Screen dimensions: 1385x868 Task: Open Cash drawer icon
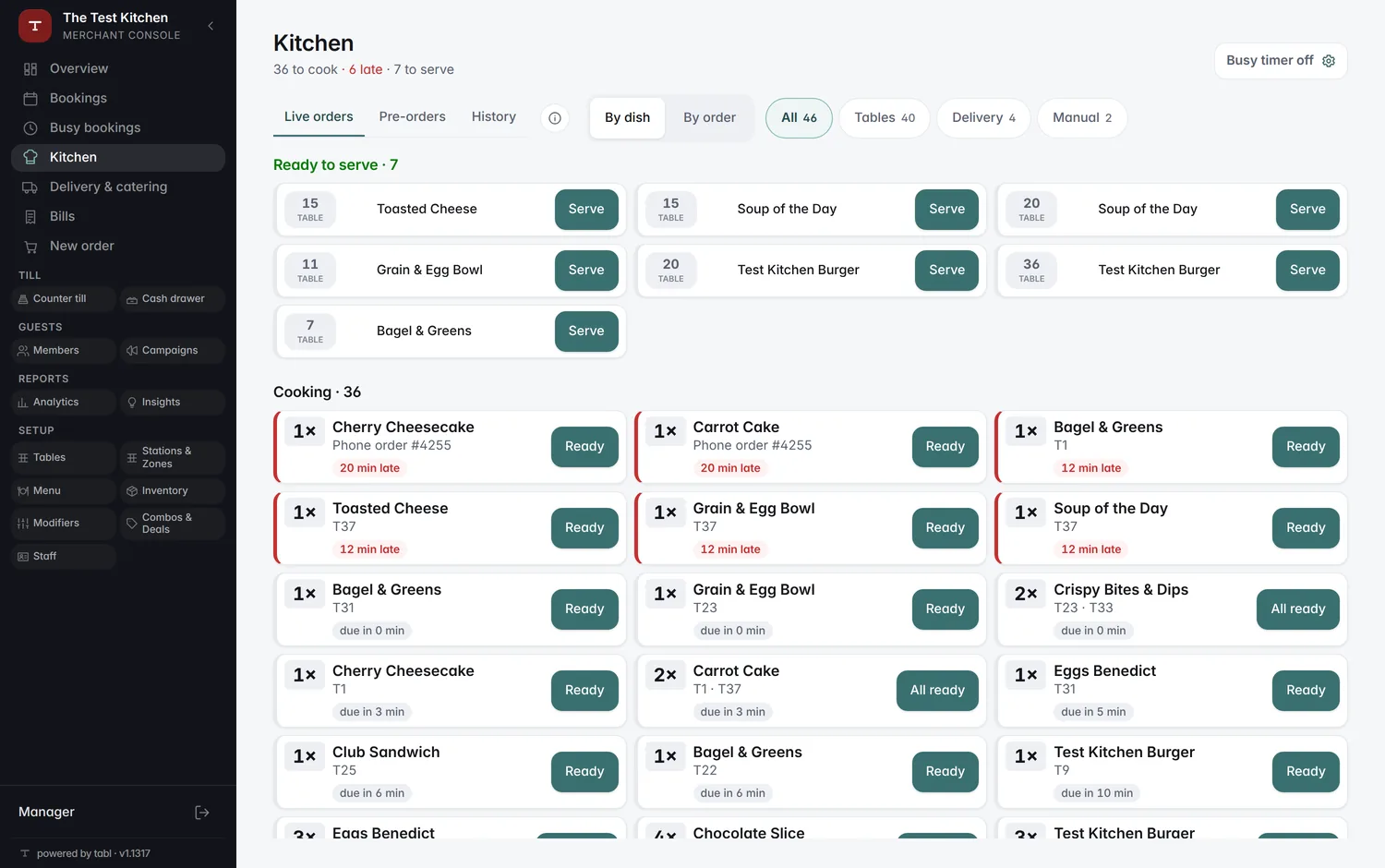click(132, 299)
